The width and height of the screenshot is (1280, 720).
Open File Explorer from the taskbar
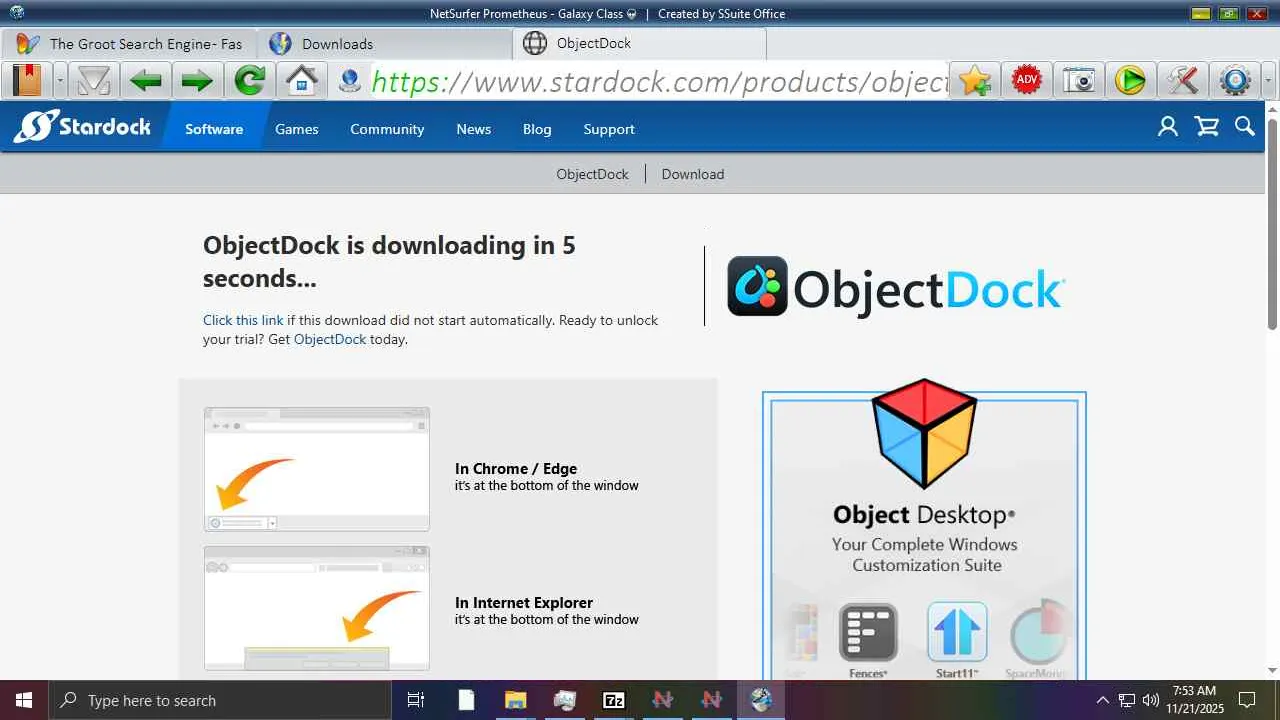515,700
